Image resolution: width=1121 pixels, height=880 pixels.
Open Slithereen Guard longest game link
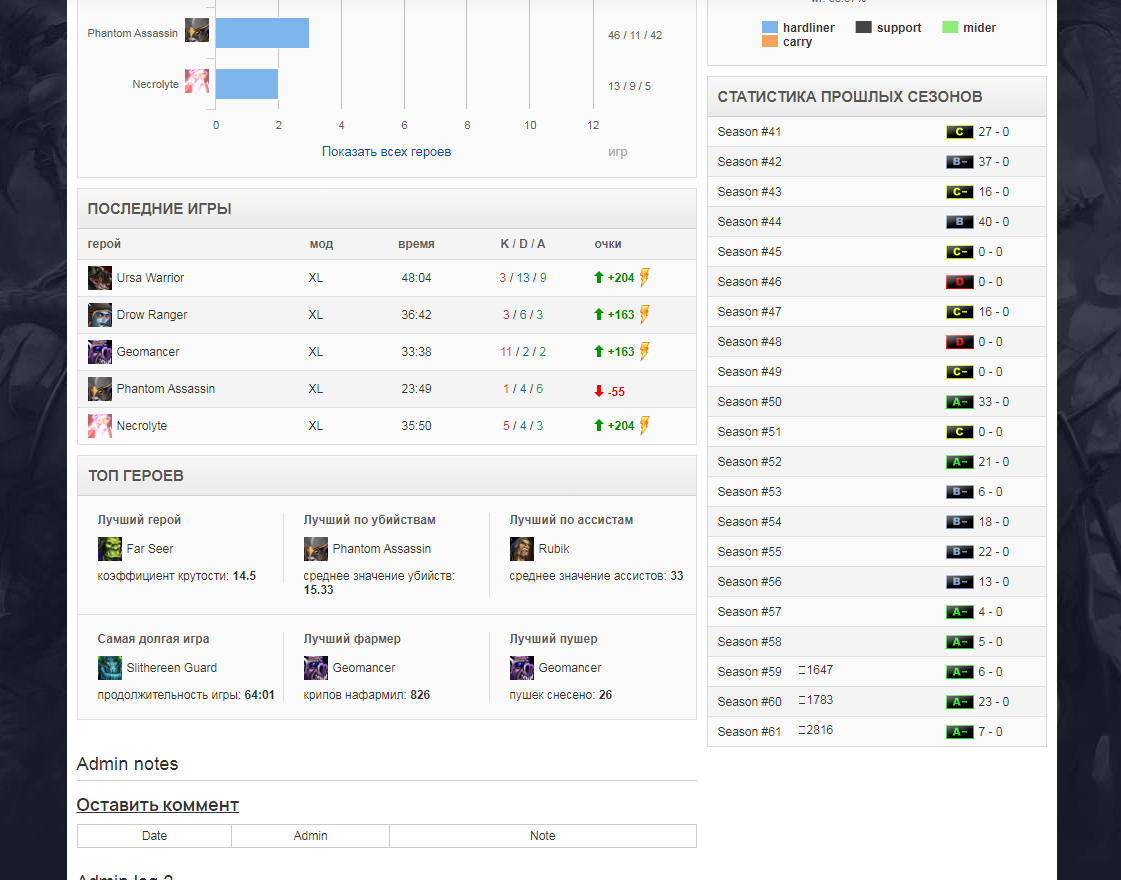(172, 668)
